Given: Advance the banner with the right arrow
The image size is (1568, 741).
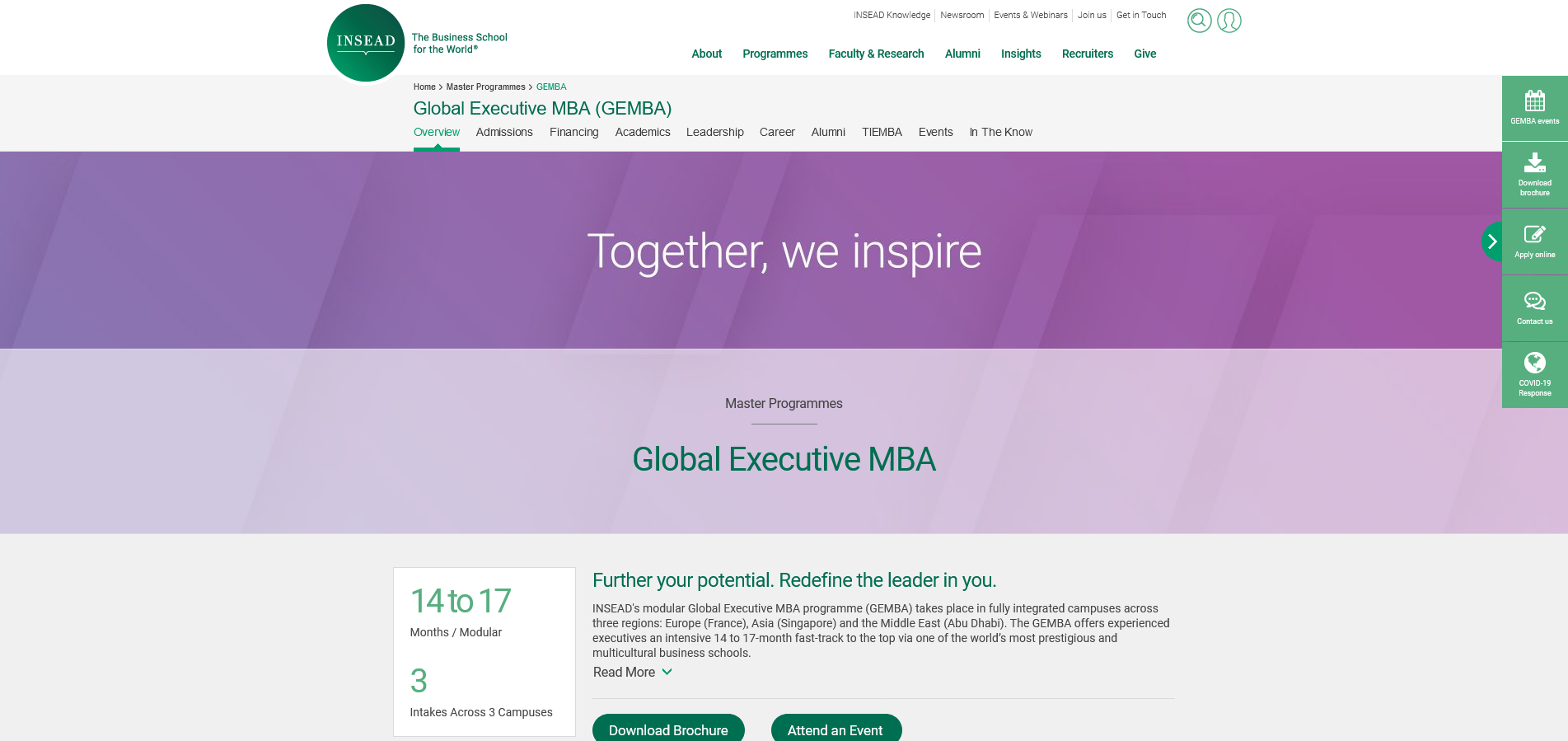Looking at the screenshot, I should click(1493, 242).
